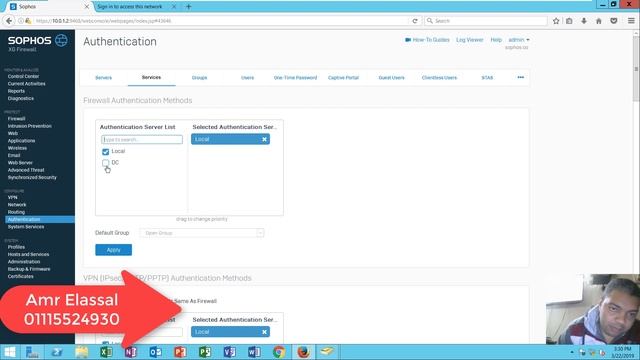Image resolution: width=640 pixels, height=360 pixels.
Task: Open Firewall in the sidebar
Action: click(16, 119)
